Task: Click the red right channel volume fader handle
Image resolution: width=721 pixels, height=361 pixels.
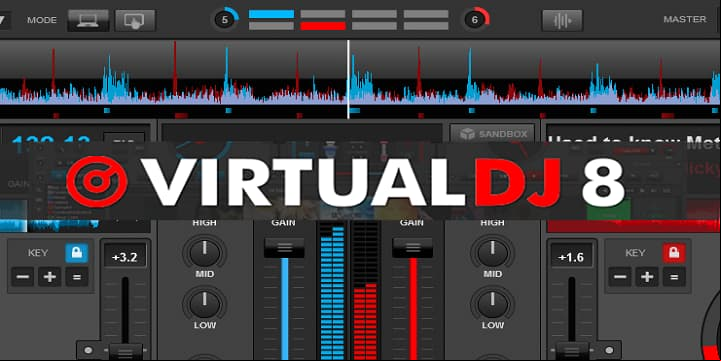Action: click(x=412, y=248)
